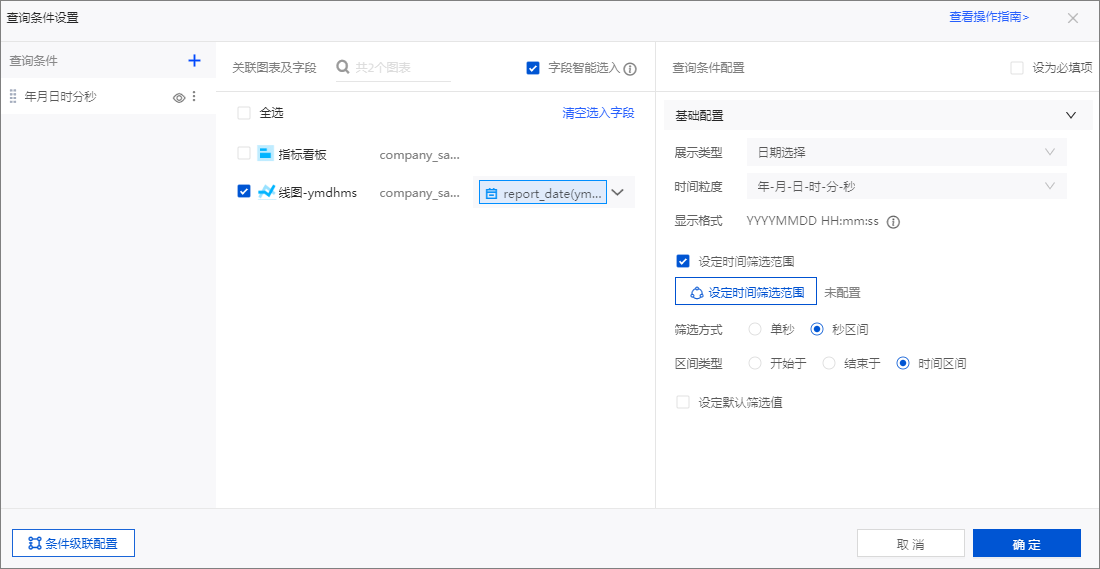Open 展示类型 dropdown showing 日期选择
The height and width of the screenshot is (569, 1100).
(x=907, y=152)
